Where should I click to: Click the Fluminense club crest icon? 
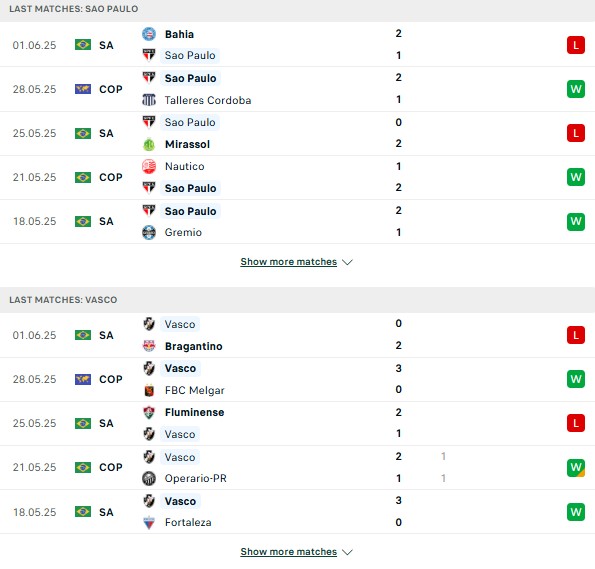[x=149, y=412]
